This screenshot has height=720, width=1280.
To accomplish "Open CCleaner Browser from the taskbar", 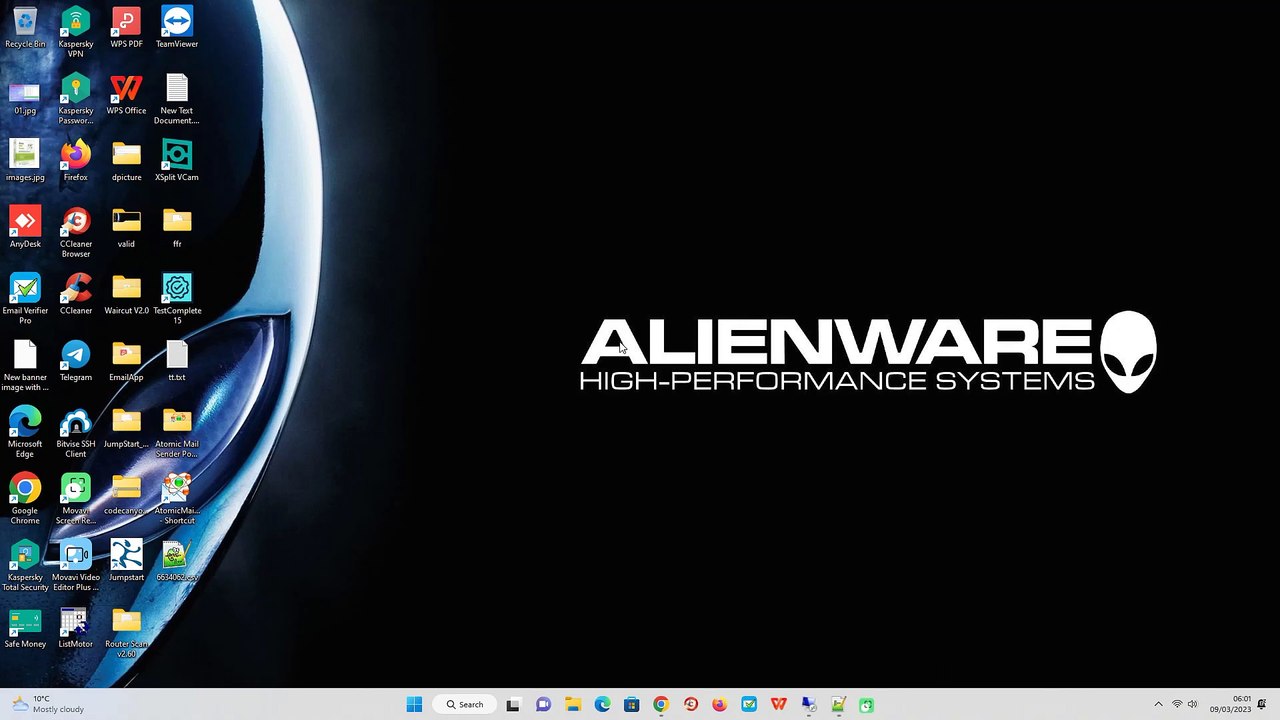I will tap(690, 704).
